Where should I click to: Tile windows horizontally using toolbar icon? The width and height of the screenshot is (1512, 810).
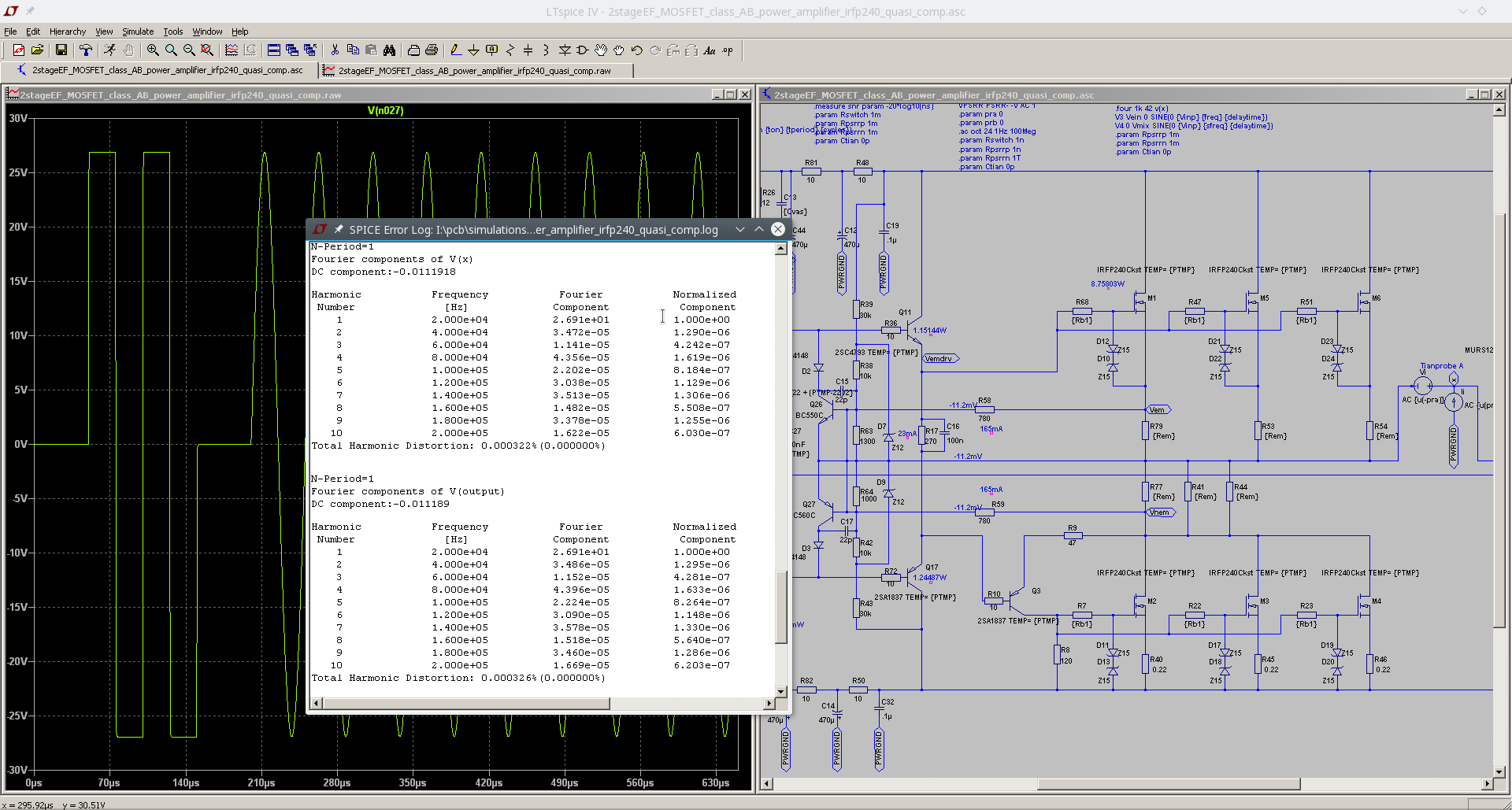click(x=274, y=50)
